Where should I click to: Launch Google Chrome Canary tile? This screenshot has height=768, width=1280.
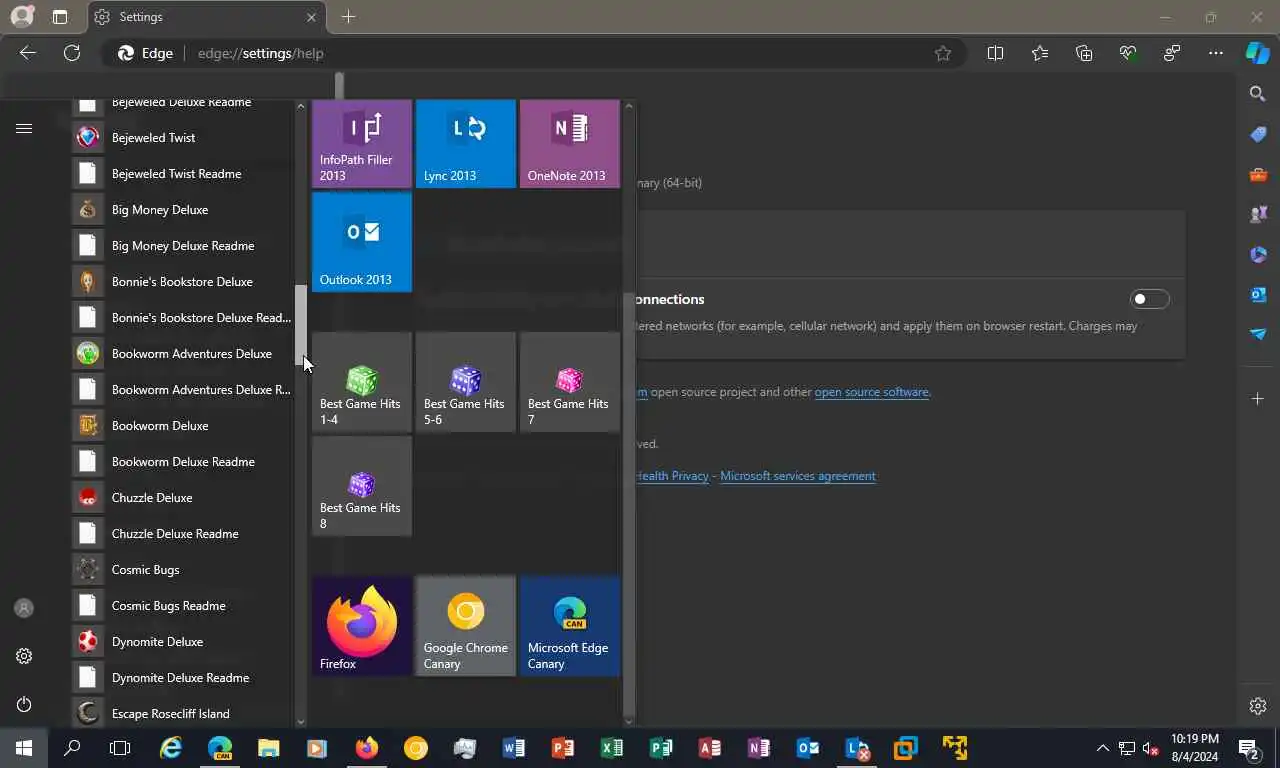(466, 626)
